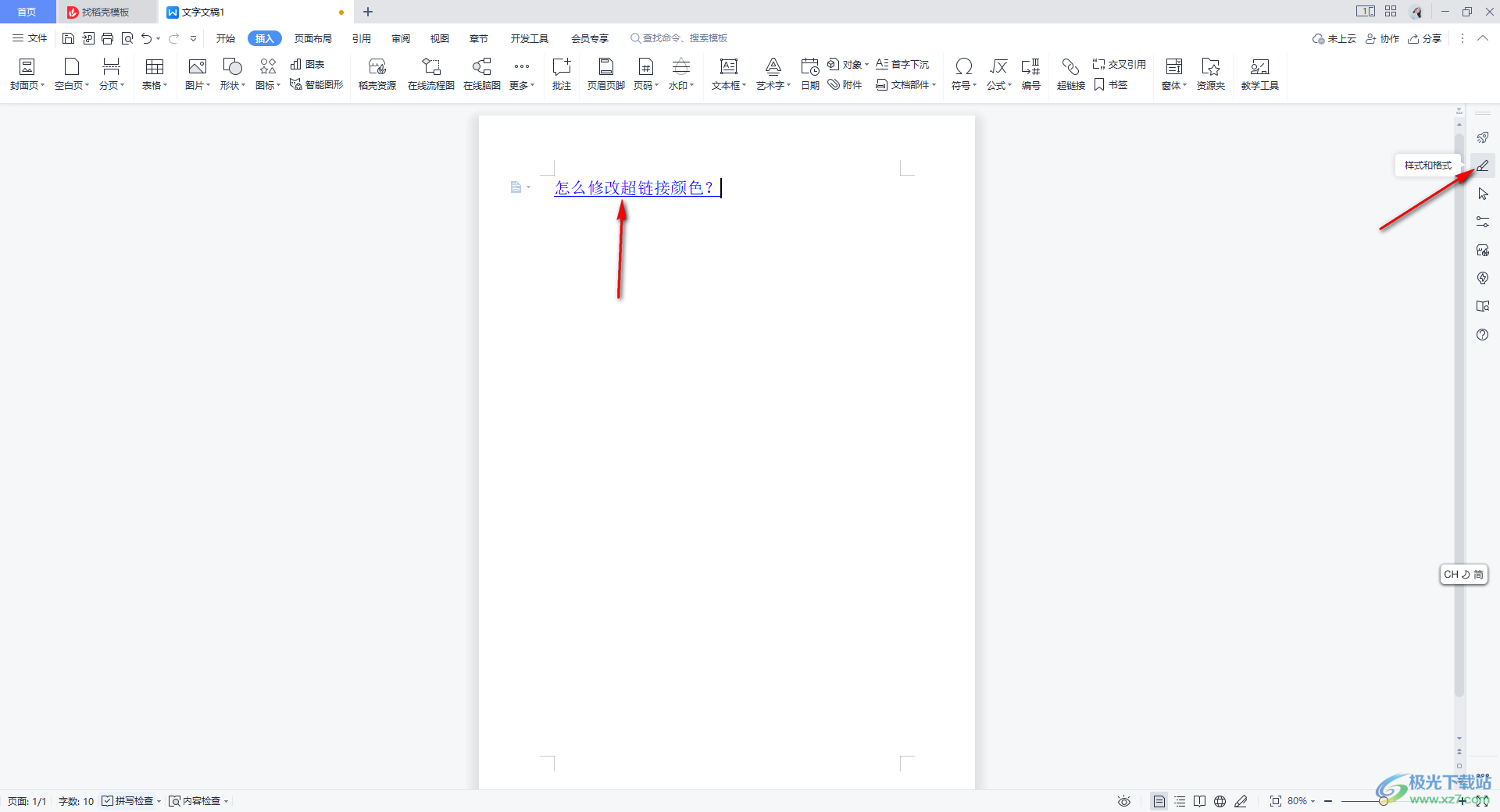Insert numbering (编号) icon
Image resolution: width=1500 pixels, height=812 pixels.
1031,74
